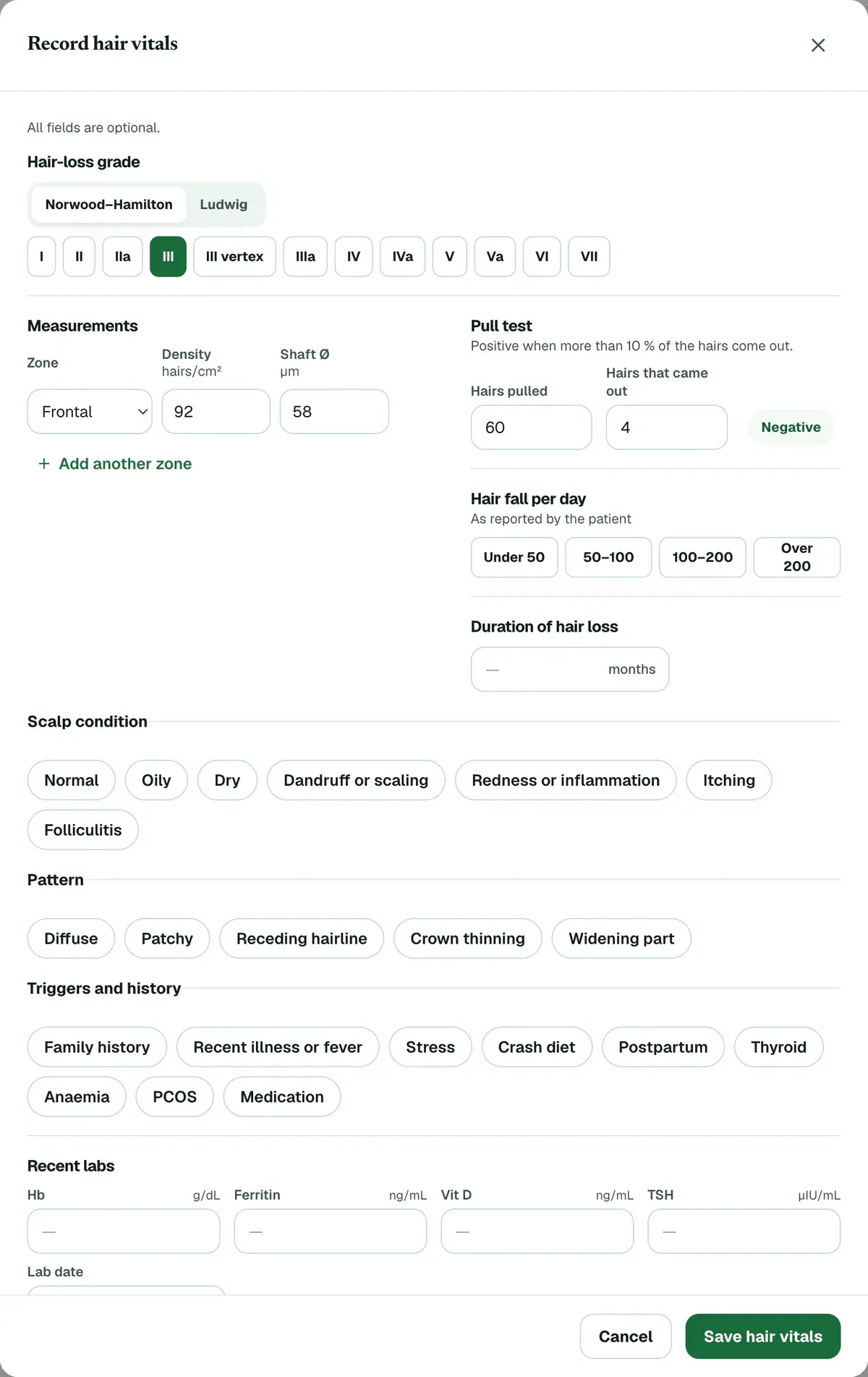Choose Under 50 hair fall per day

click(x=514, y=557)
